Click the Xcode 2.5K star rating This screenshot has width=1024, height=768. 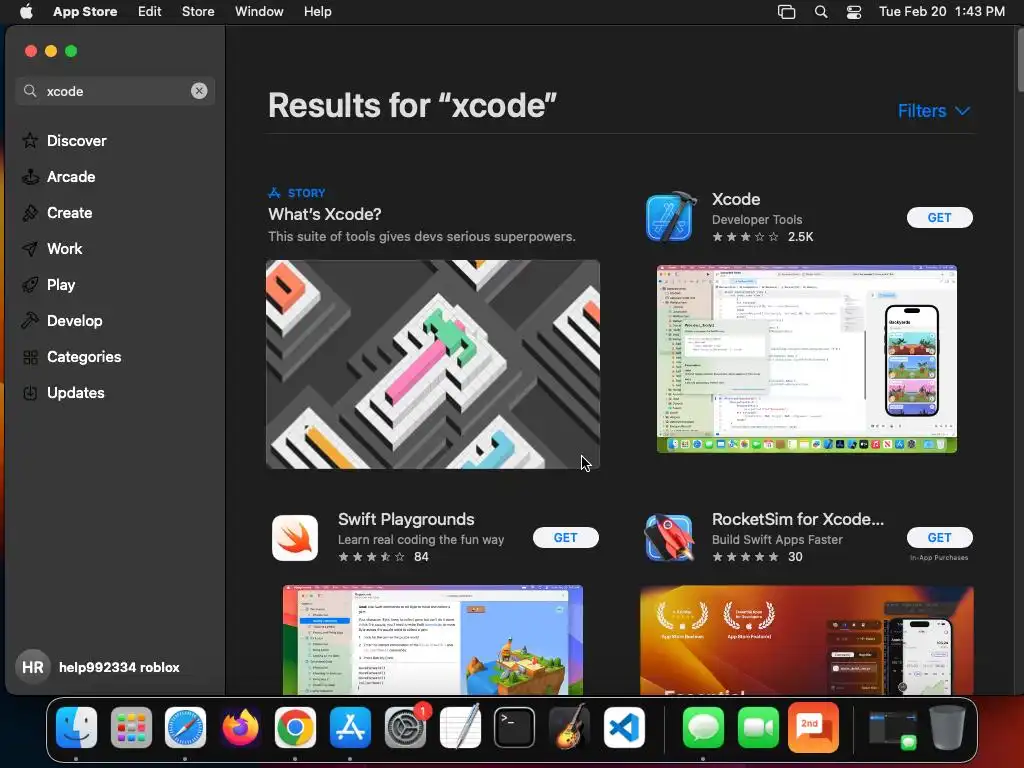click(x=762, y=236)
